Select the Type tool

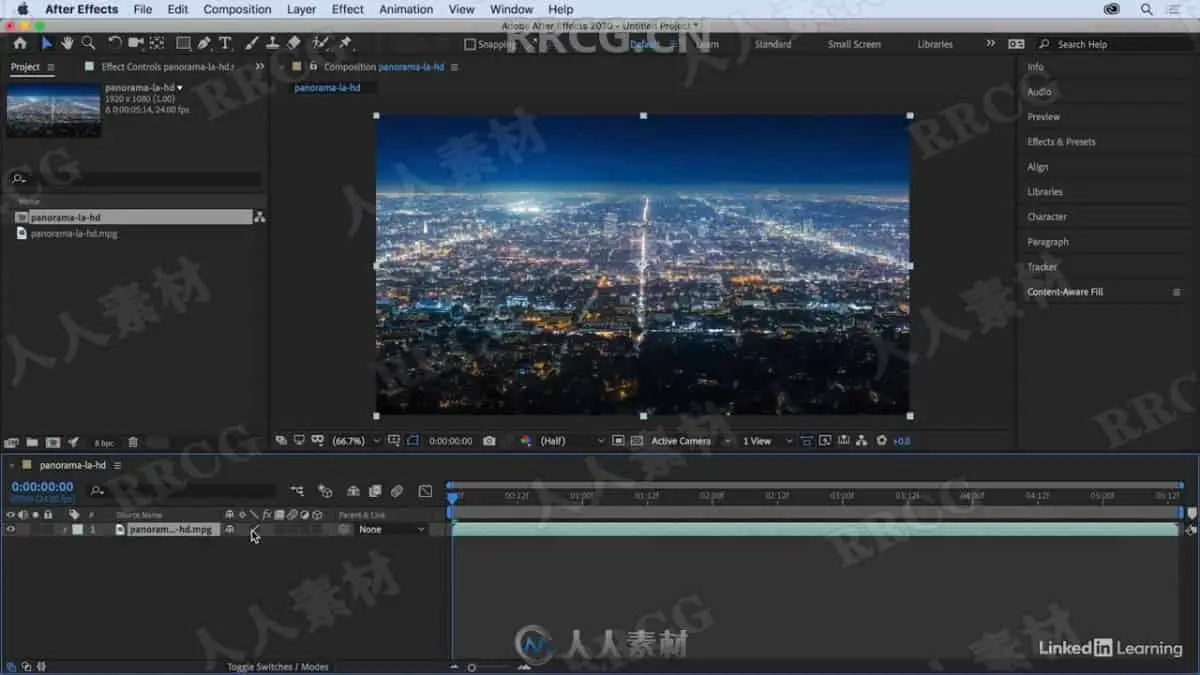pos(225,43)
